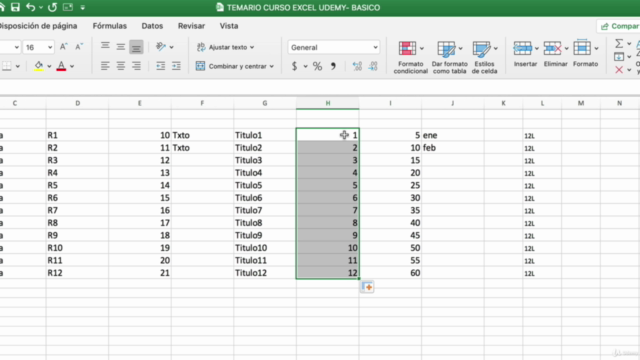Viewport: 640px width, 360px height.
Task: Open Dar formato como tabla gallery
Action: click(x=449, y=58)
